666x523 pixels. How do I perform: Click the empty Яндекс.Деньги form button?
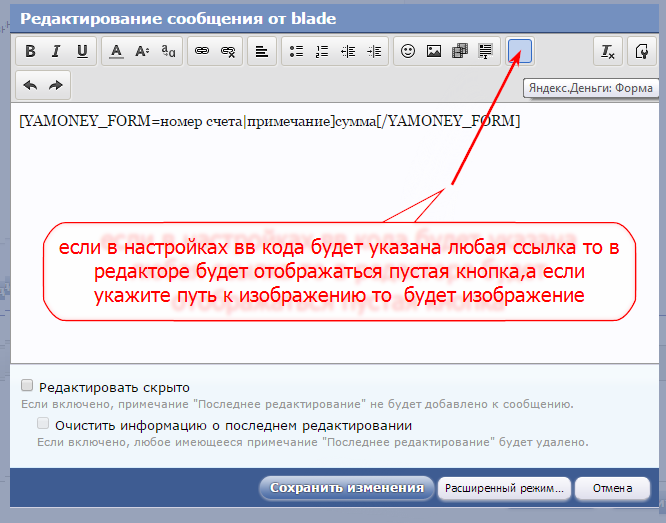pos(520,51)
